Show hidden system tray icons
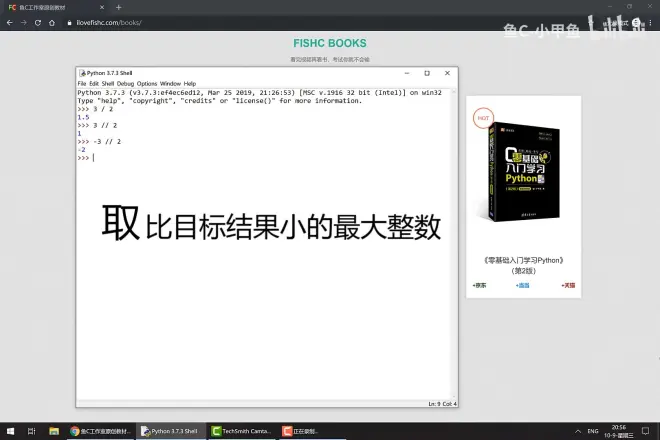 (580, 431)
